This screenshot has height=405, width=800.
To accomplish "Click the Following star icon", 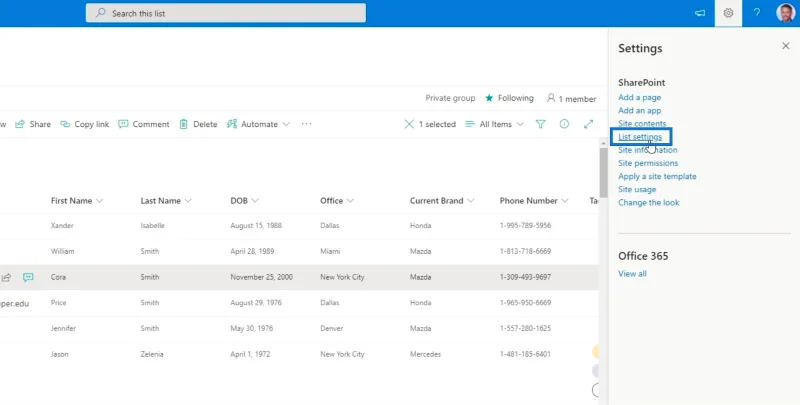I will point(489,98).
